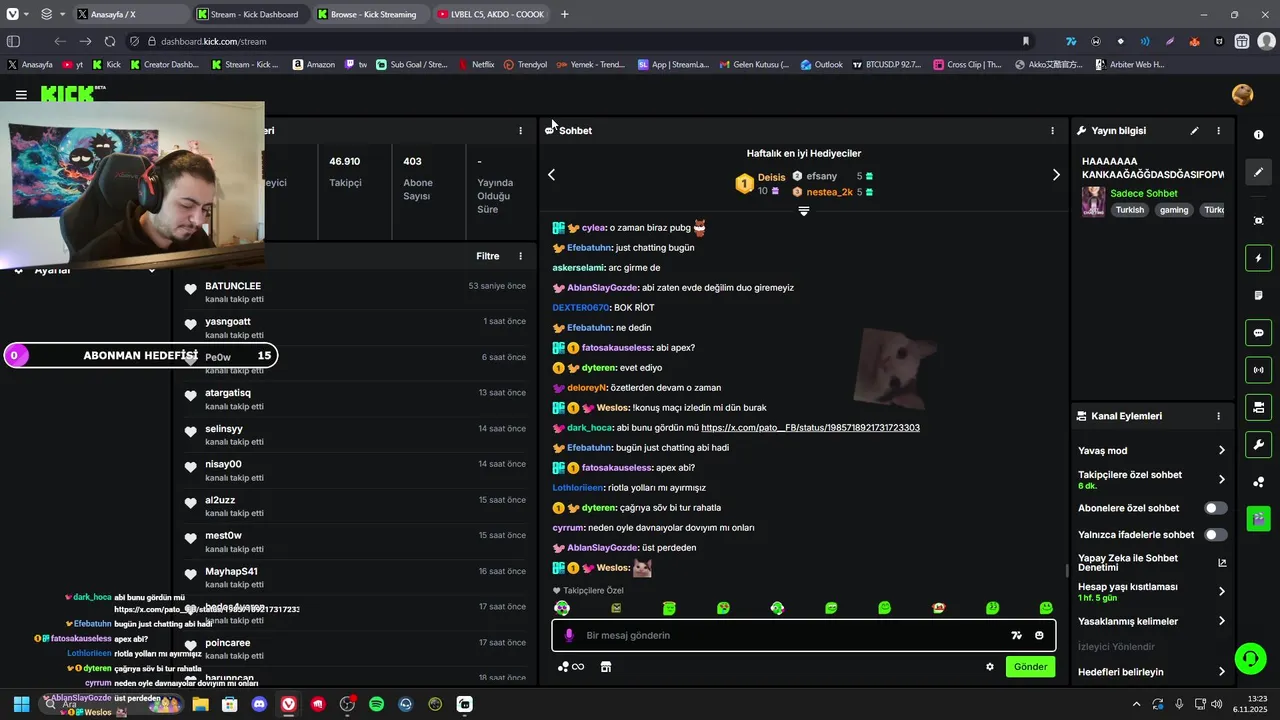The image size is (1280, 720).
Task: Open dark_hoca's x.com link in chat
Action: click(x=810, y=428)
